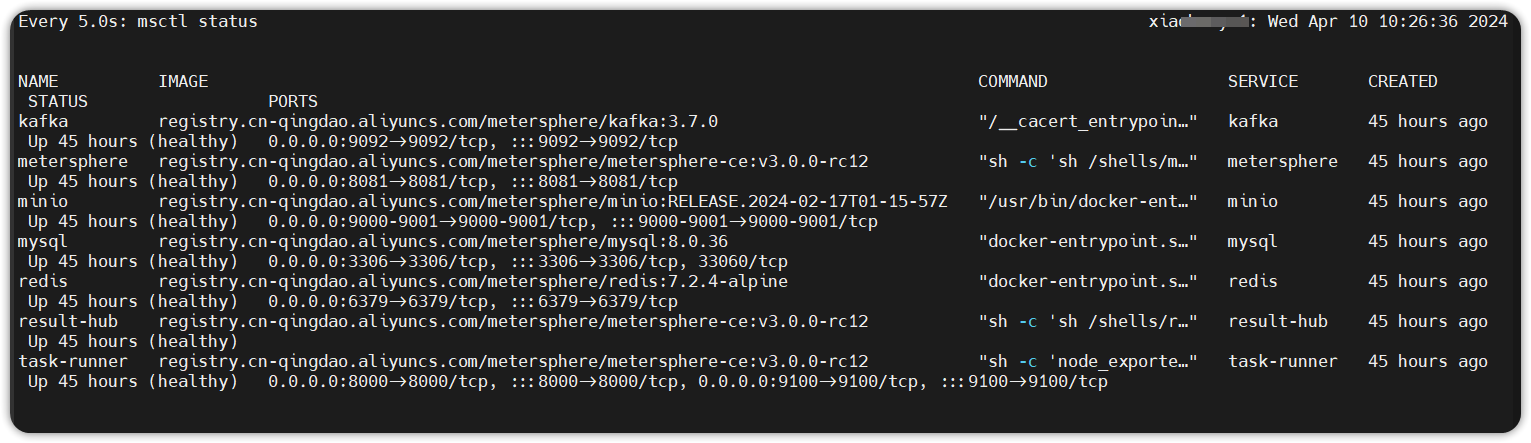
Task: Click the PORTS column header
Action: pos(293,102)
